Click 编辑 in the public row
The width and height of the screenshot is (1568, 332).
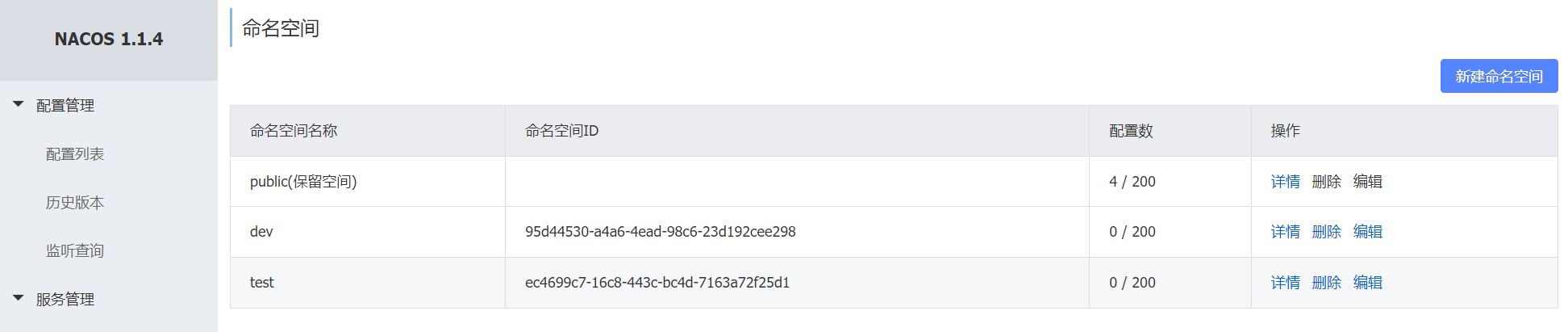(1367, 182)
